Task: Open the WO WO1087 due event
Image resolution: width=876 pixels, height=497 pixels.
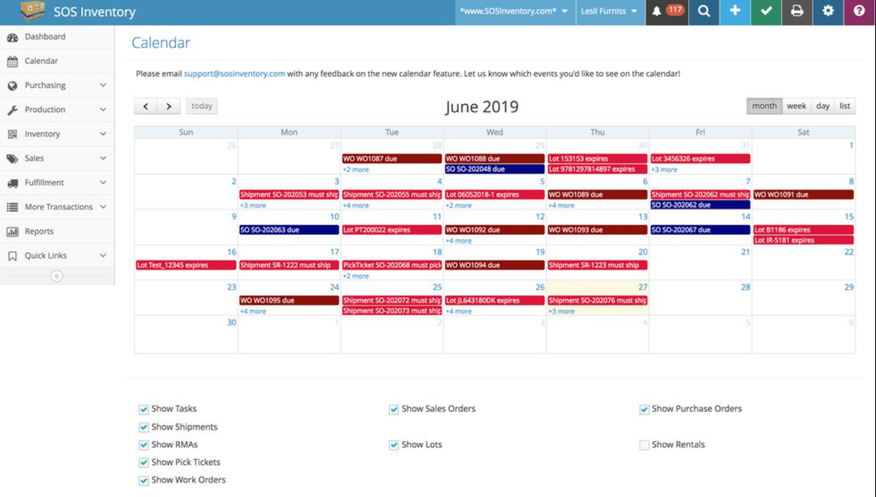Action: (x=391, y=158)
